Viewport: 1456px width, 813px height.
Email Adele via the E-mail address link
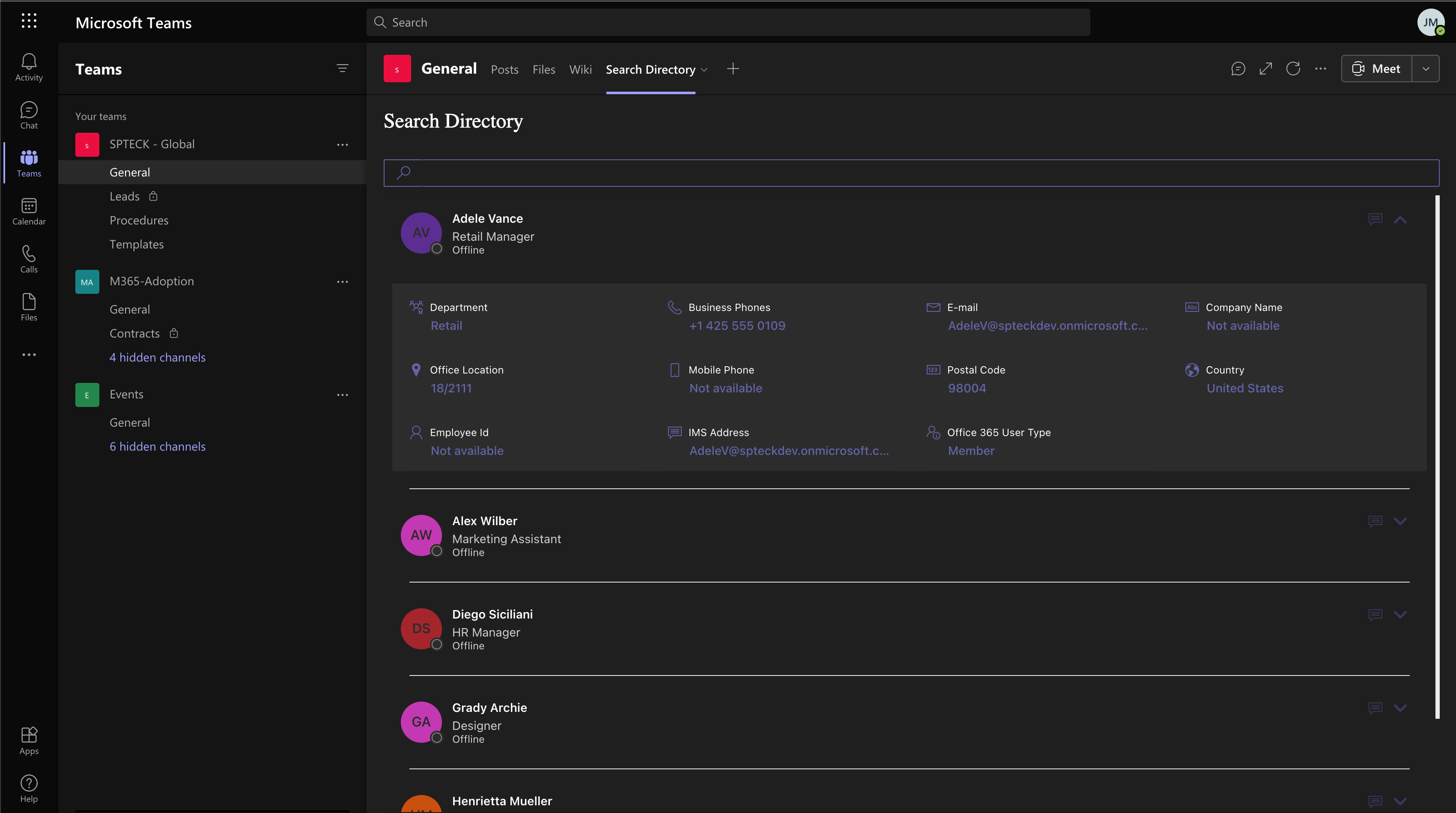click(1047, 326)
